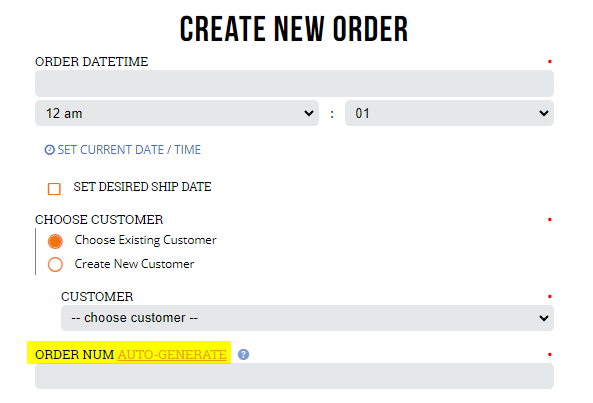This screenshot has height=403, width=593.
Task: Open the 12 am hour dropdown
Action: coord(177,113)
